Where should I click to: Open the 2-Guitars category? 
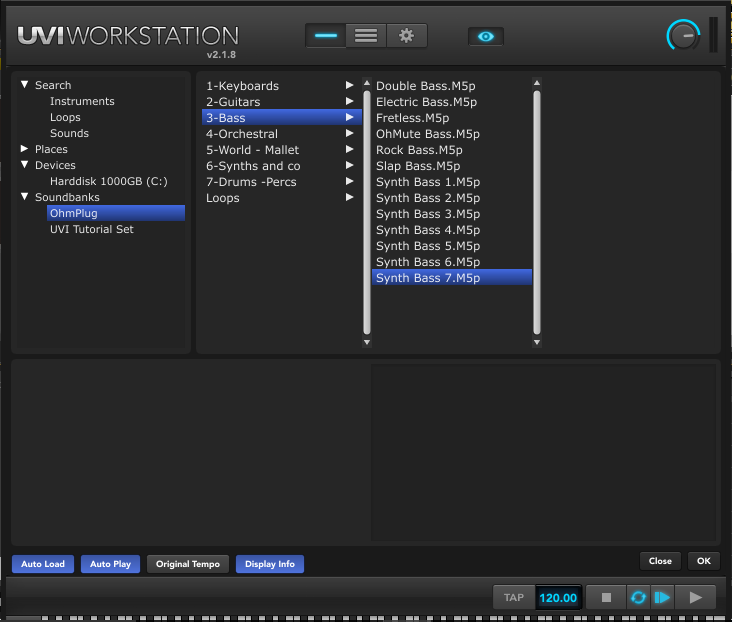tap(281, 102)
